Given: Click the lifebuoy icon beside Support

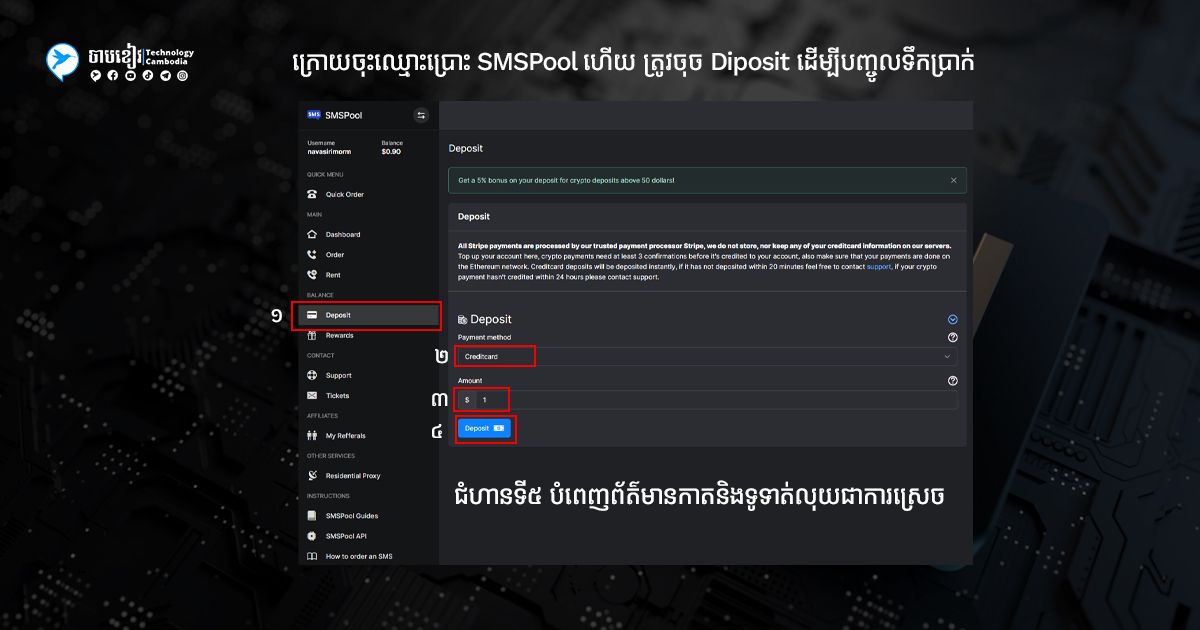Looking at the screenshot, I should [x=313, y=375].
